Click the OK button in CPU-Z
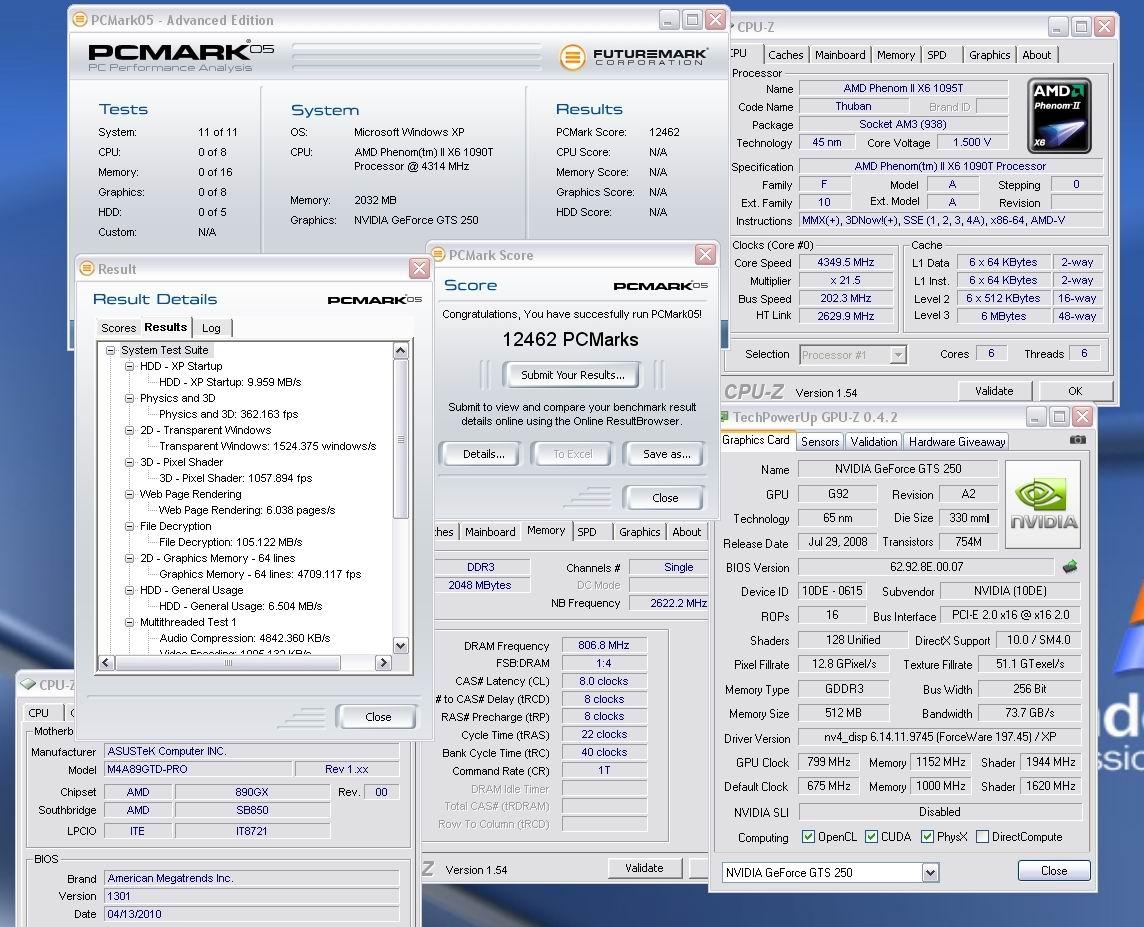The width and height of the screenshot is (1144, 927). (x=1075, y=391)
